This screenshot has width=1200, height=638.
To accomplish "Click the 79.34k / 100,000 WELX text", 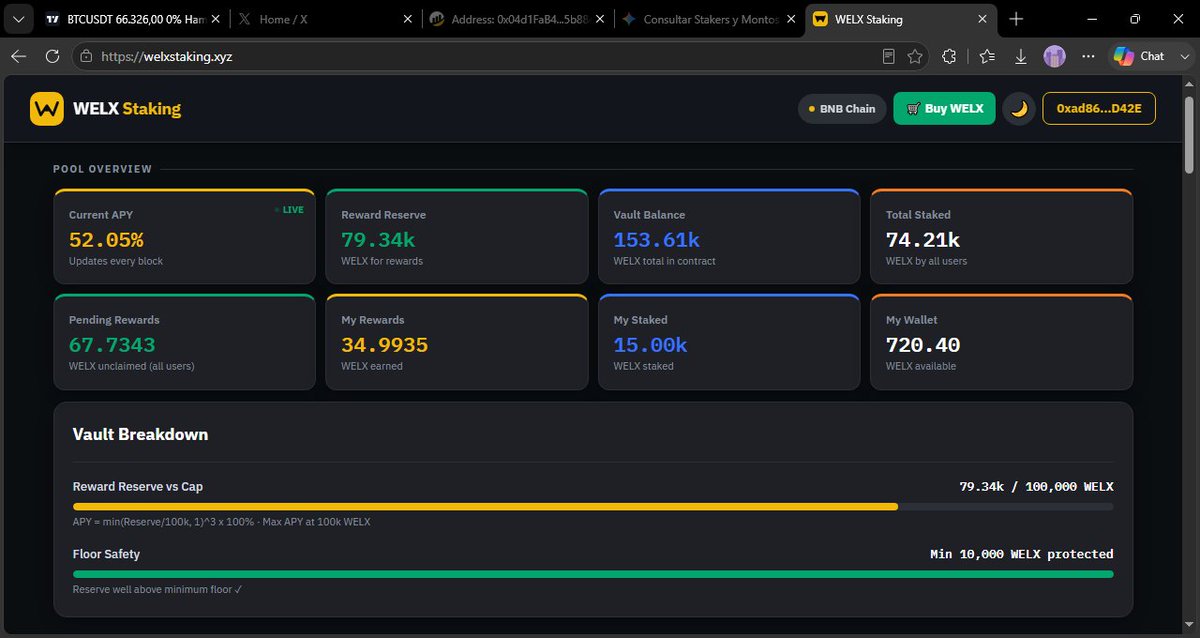I will (x=1036, y=487).
